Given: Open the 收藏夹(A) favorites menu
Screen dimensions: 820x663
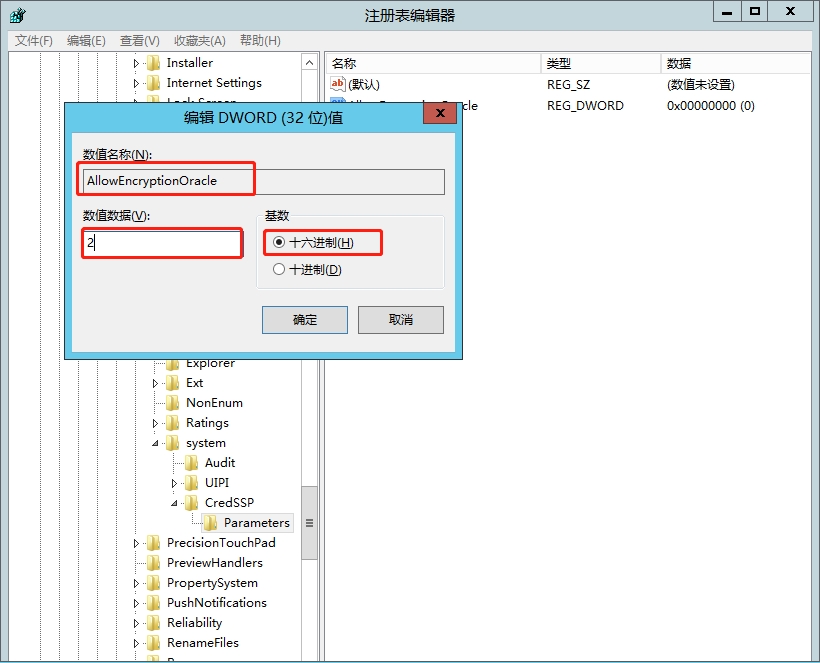Looking at the screenshot, I should pos(200,41).
